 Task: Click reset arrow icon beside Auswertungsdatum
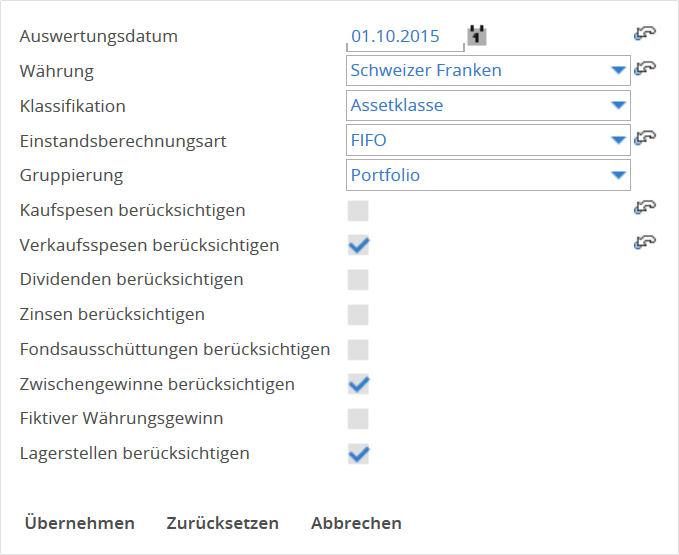pos(644,34)
